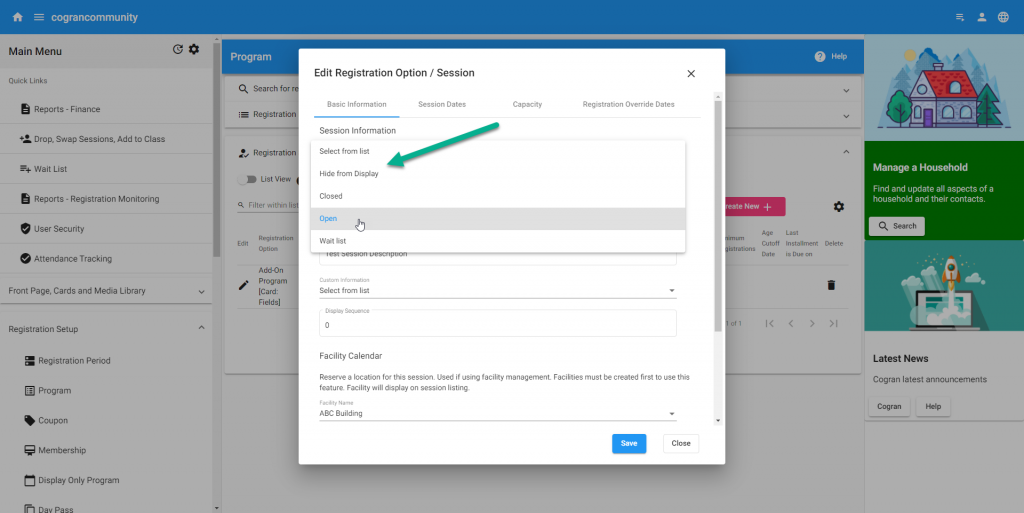Open the Facility Name dropdown
The image size is (1024, 513).
tap(497, 413)
